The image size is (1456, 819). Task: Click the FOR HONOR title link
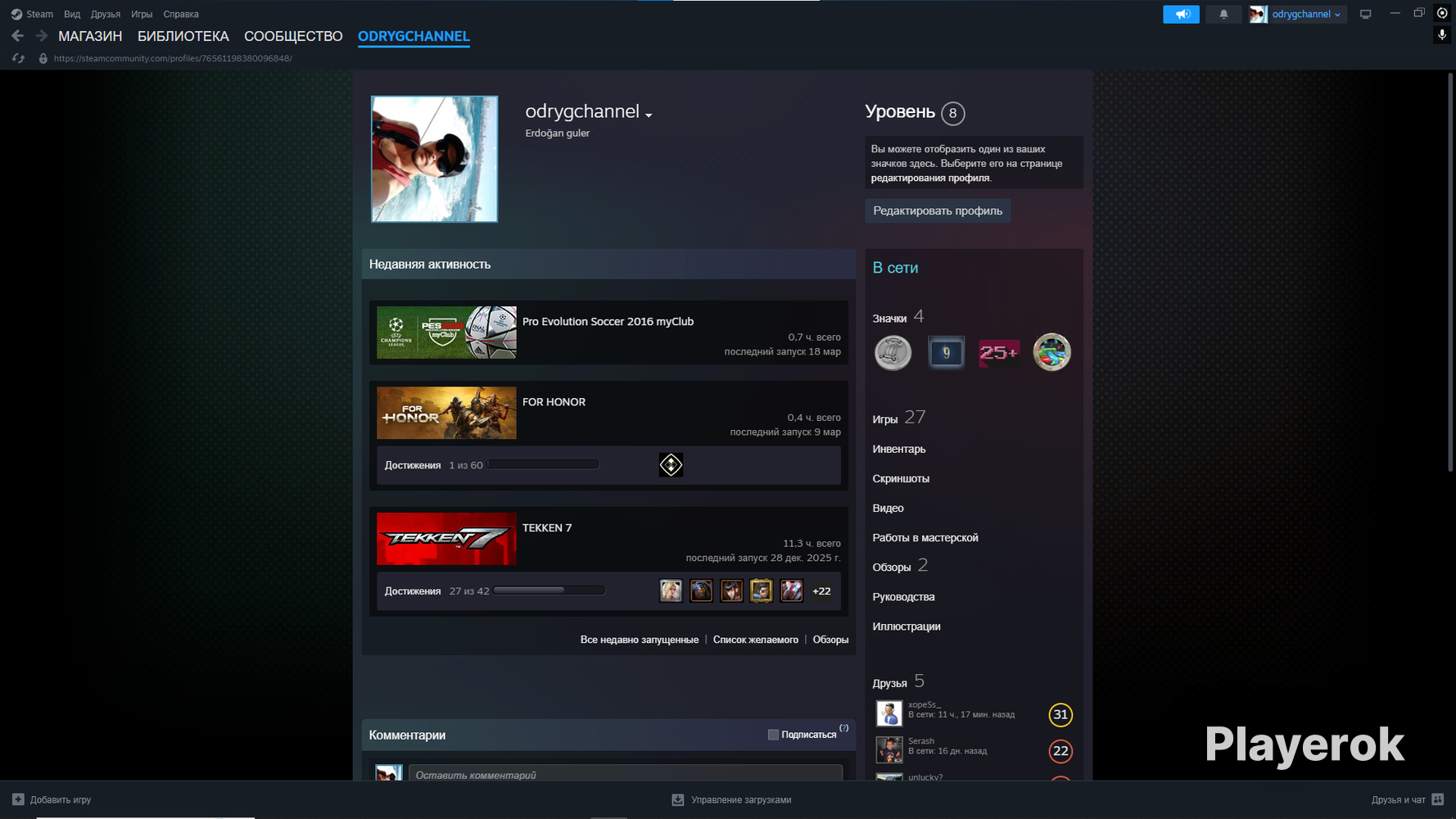(554, 402)
